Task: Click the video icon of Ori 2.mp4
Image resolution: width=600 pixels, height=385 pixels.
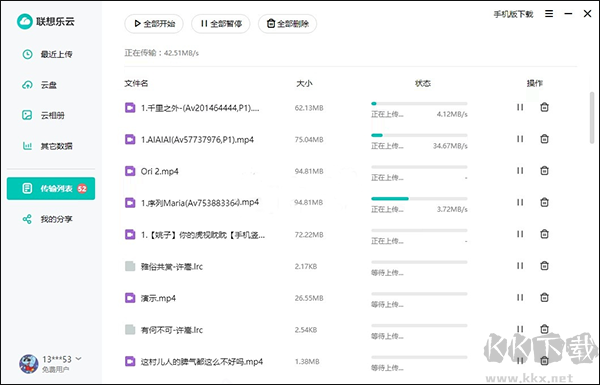Action: 130,171
